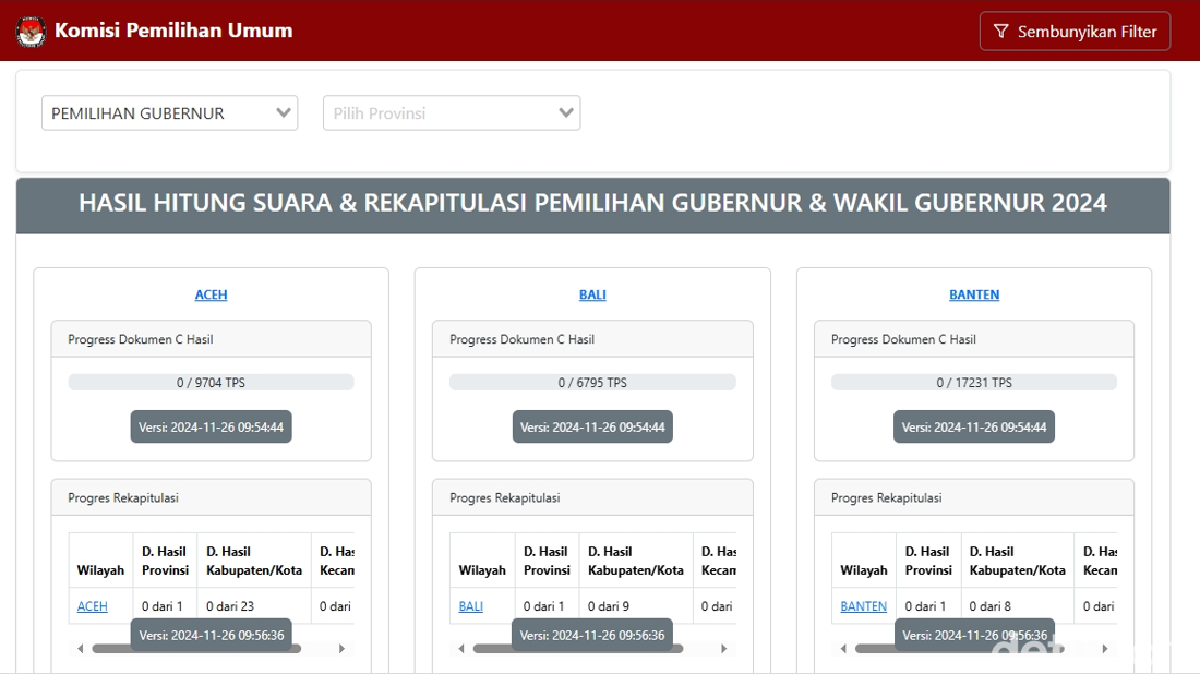Expand the Pilih Provinsi dropdown
The height and width of the screenshot is (674, 1200).
451,113
